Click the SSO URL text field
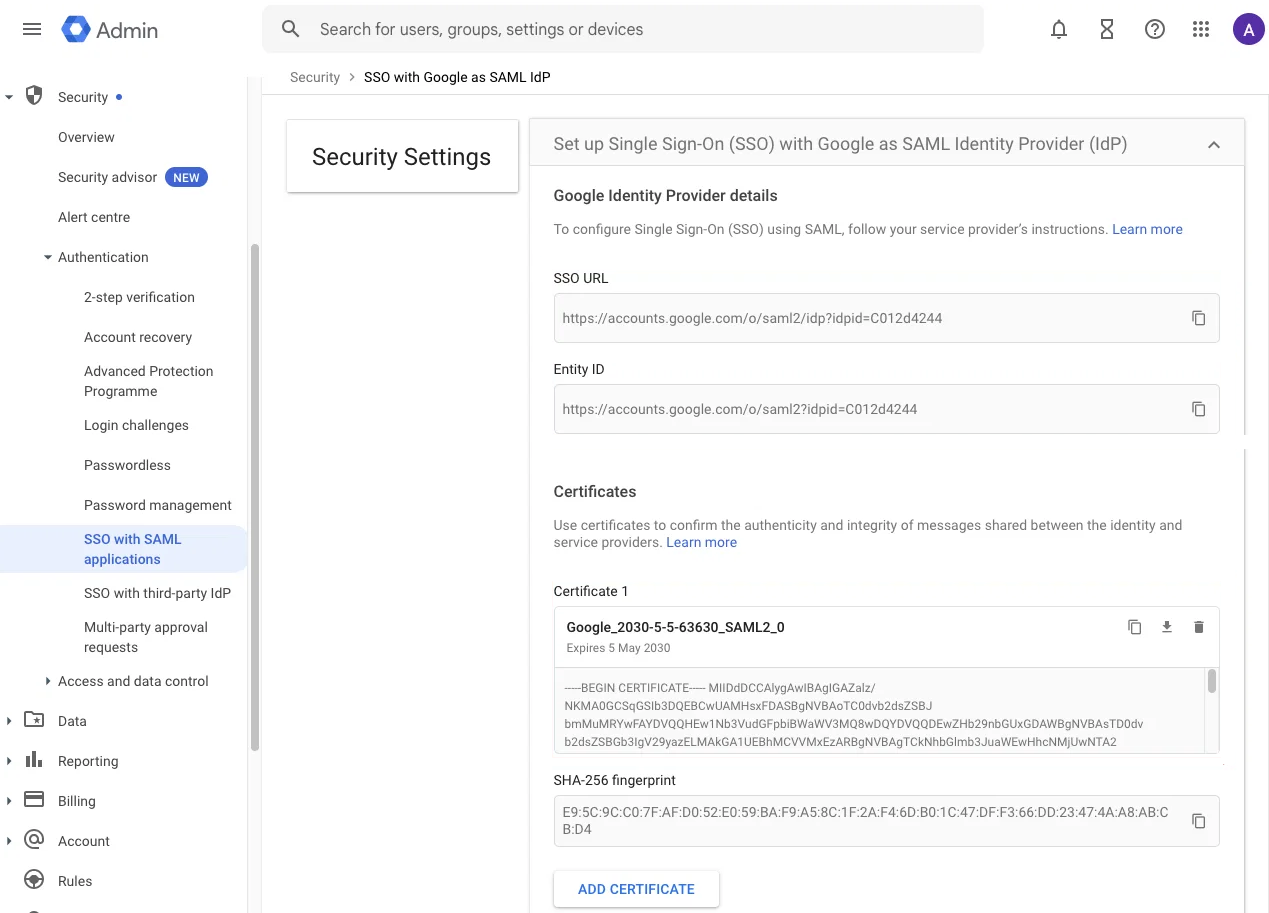 click(x=886, y=318)
